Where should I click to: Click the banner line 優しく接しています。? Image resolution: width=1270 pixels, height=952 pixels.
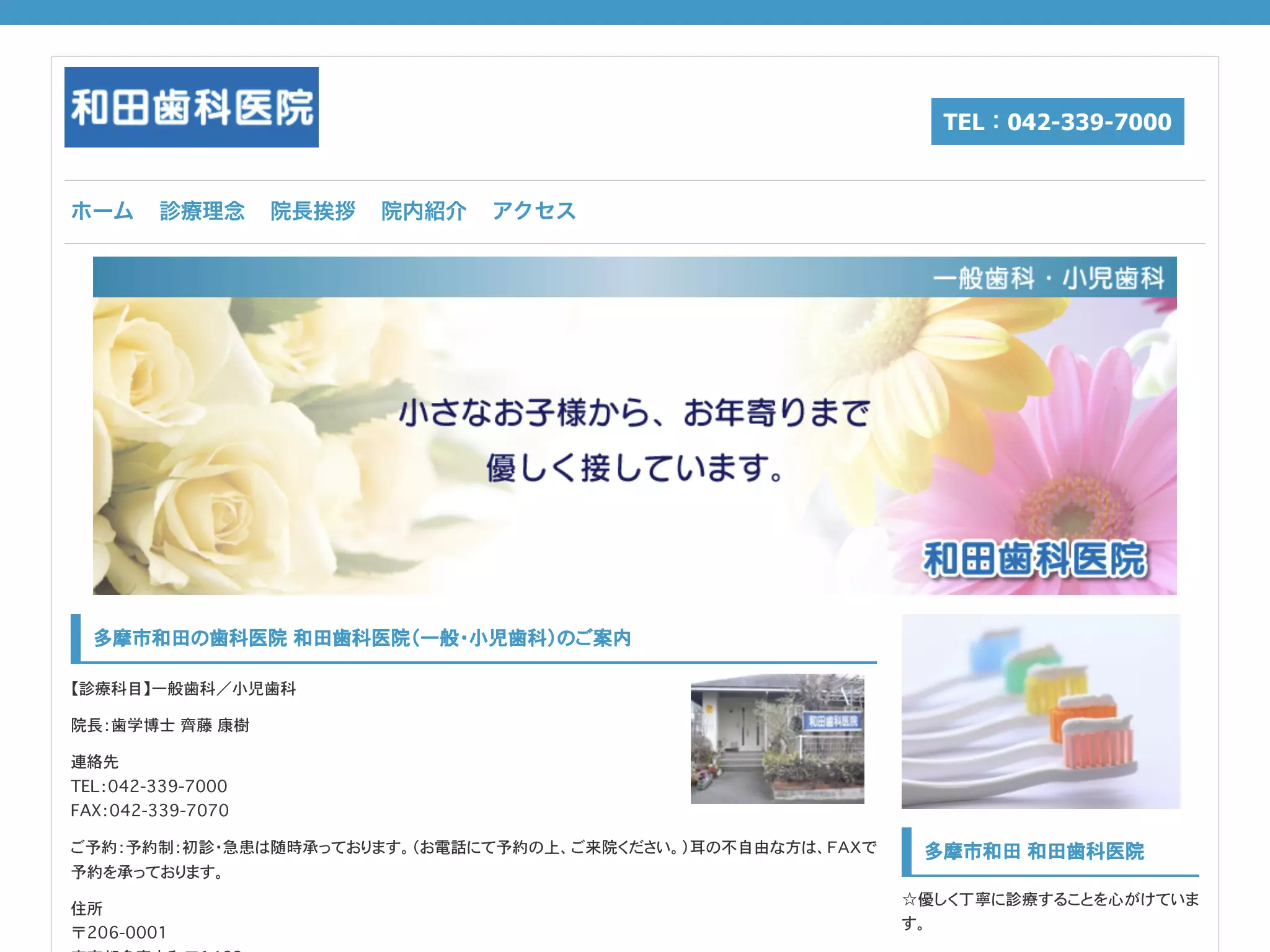tap(635, 467)
